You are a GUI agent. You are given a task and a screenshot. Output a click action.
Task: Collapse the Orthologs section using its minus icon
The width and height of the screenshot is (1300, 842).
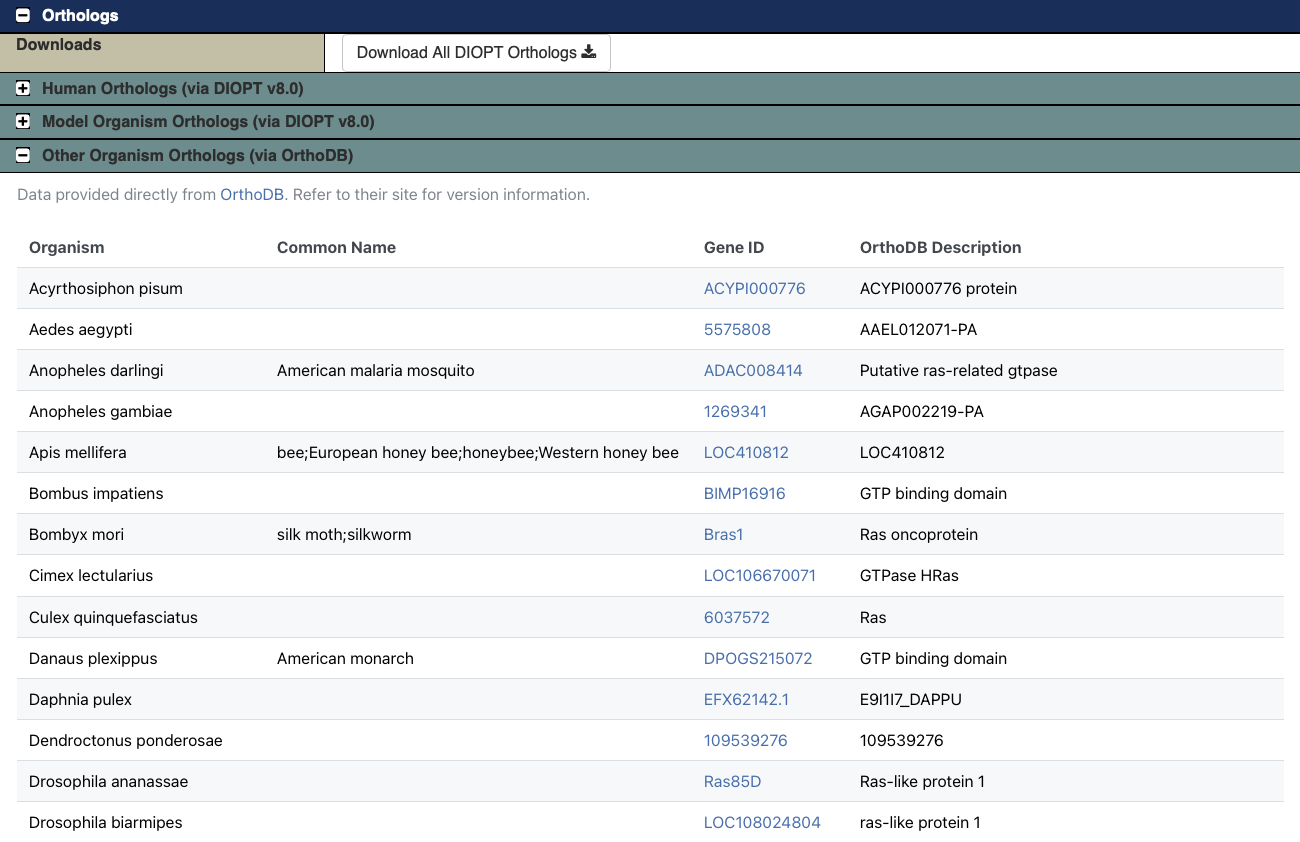(x=22, y=15)
